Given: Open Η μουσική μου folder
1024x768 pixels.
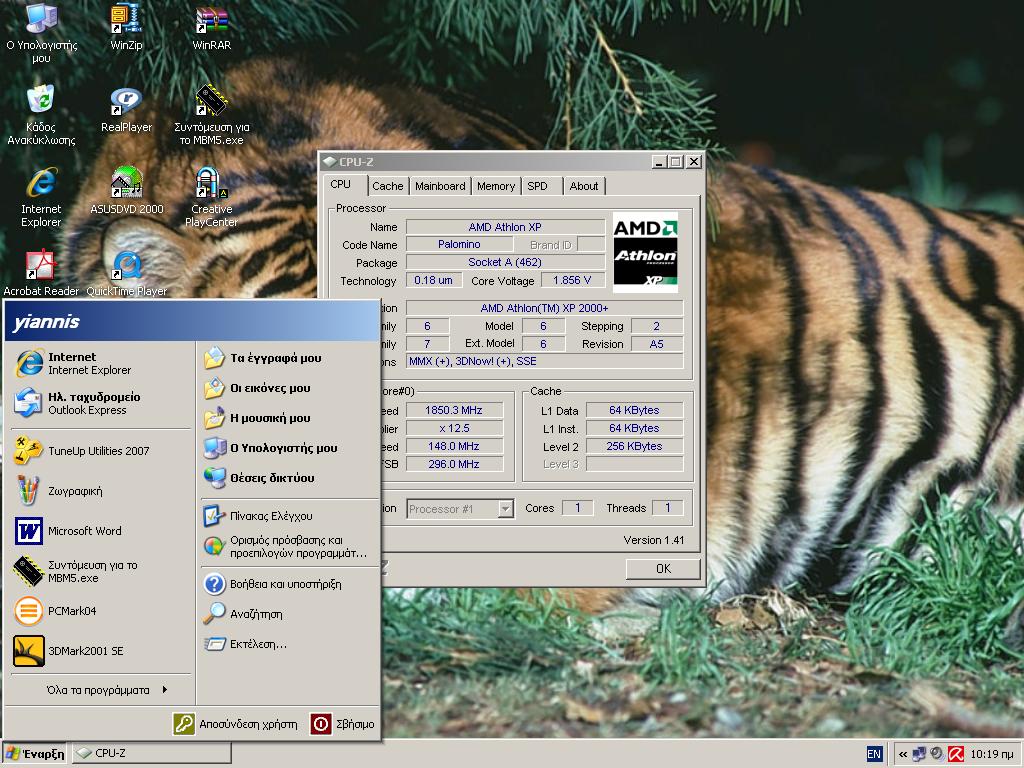Looking at the screenshot, I should tap(287, 418).
